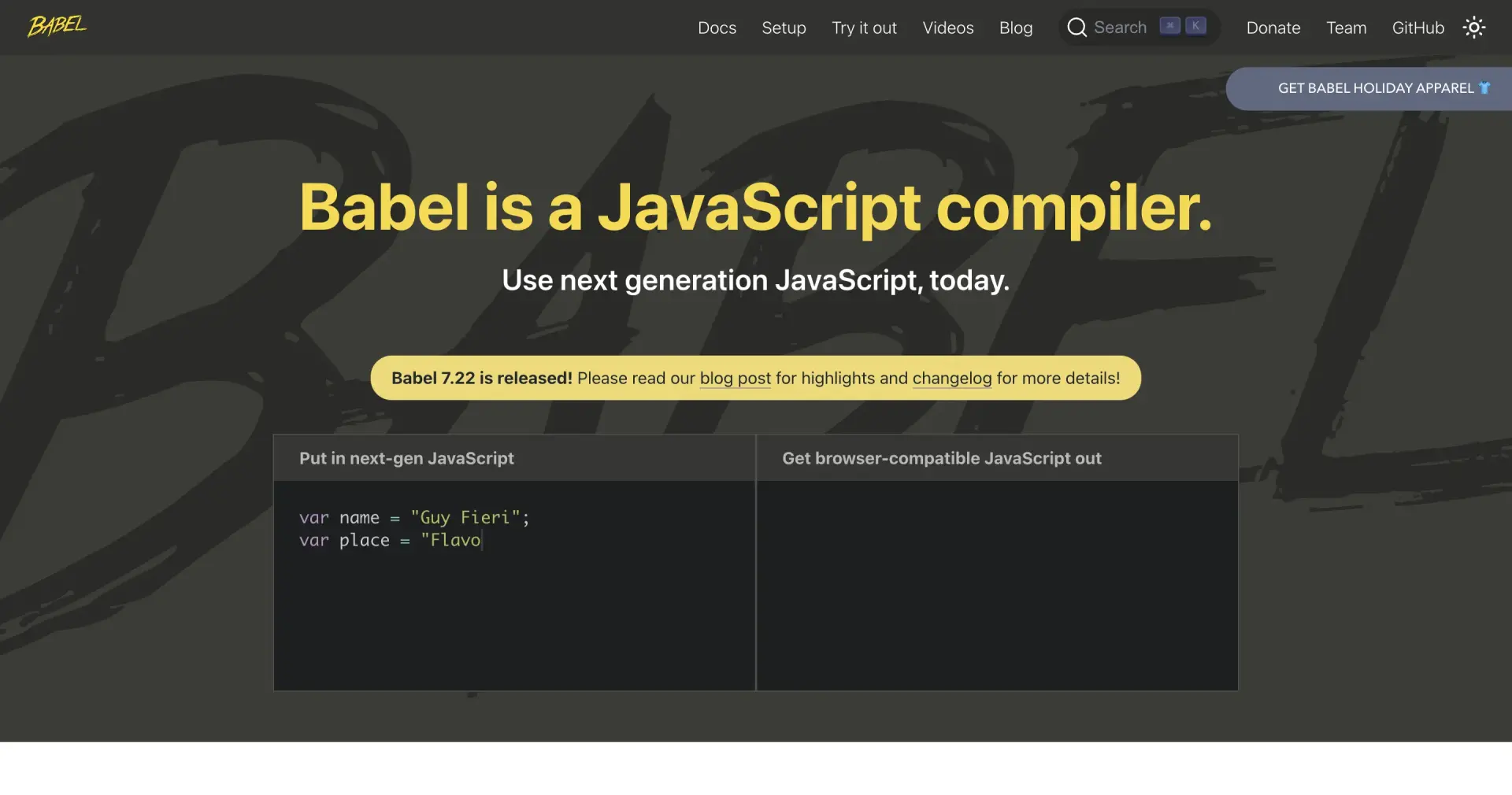Click the Babel logo

point(56,26)
